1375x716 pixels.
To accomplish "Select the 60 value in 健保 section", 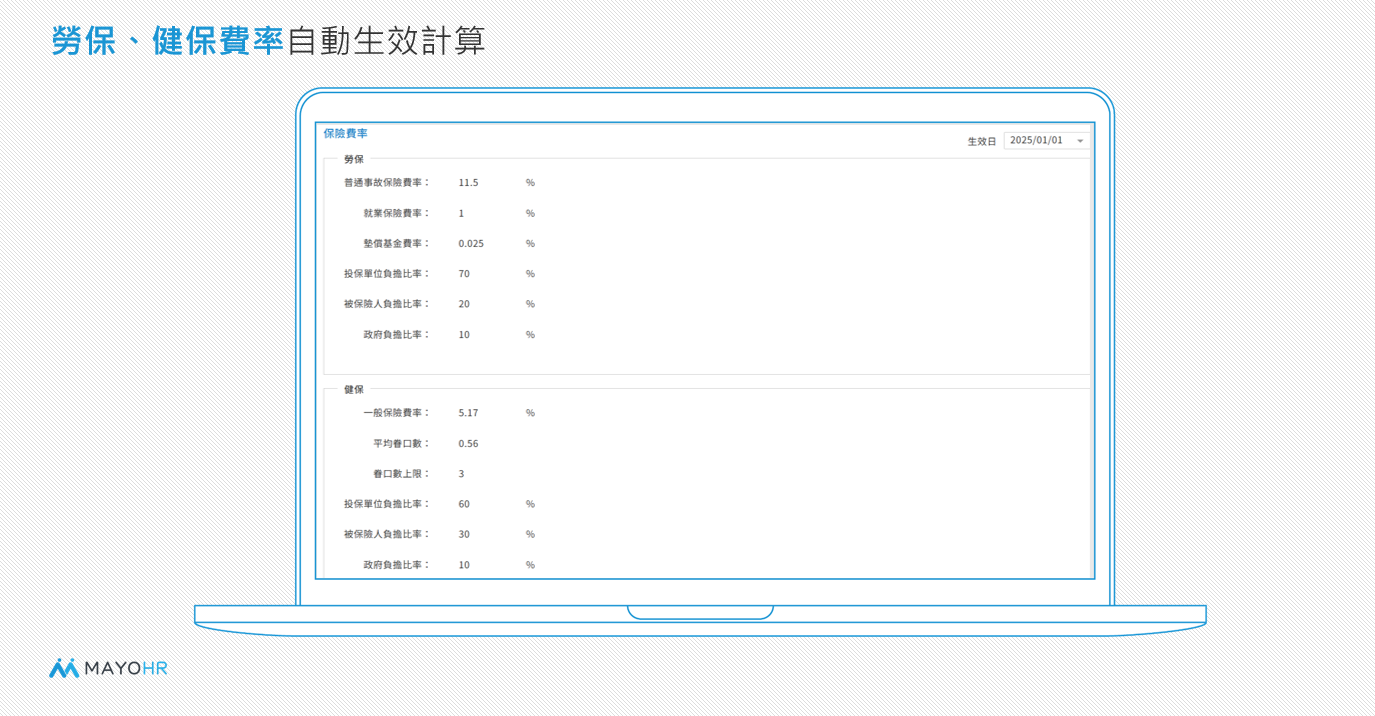I will tap(464, 504).
